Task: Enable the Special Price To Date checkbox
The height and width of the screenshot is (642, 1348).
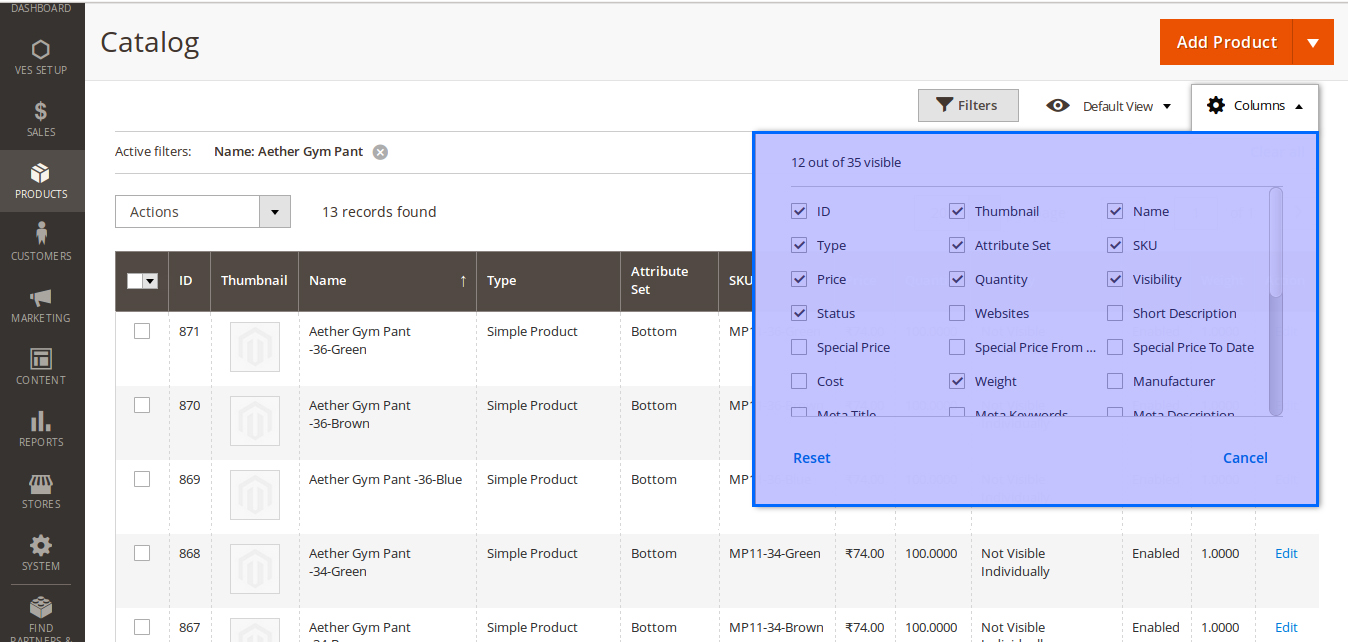Action: 1115,347
